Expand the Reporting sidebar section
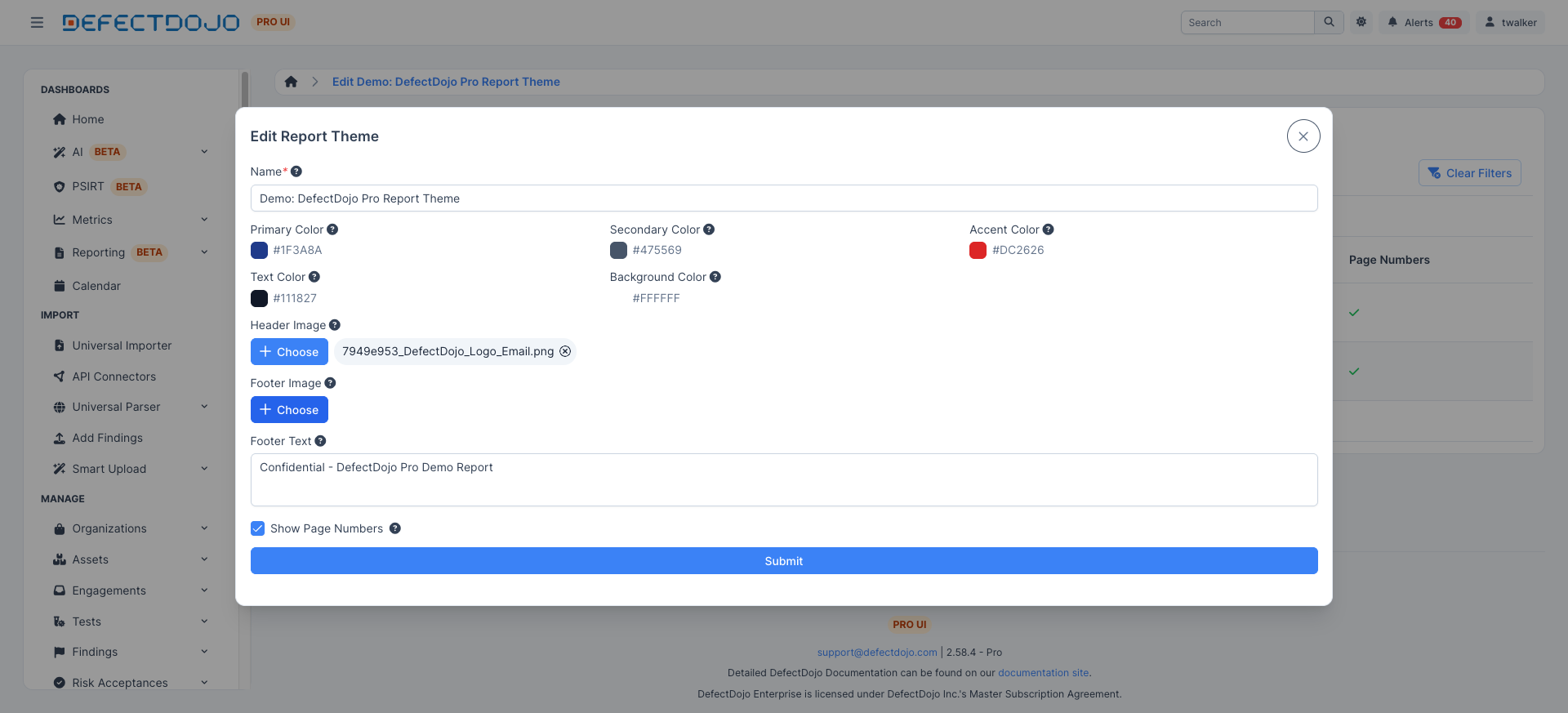Screen dimensions: 1568x713 tap(204, 252)
